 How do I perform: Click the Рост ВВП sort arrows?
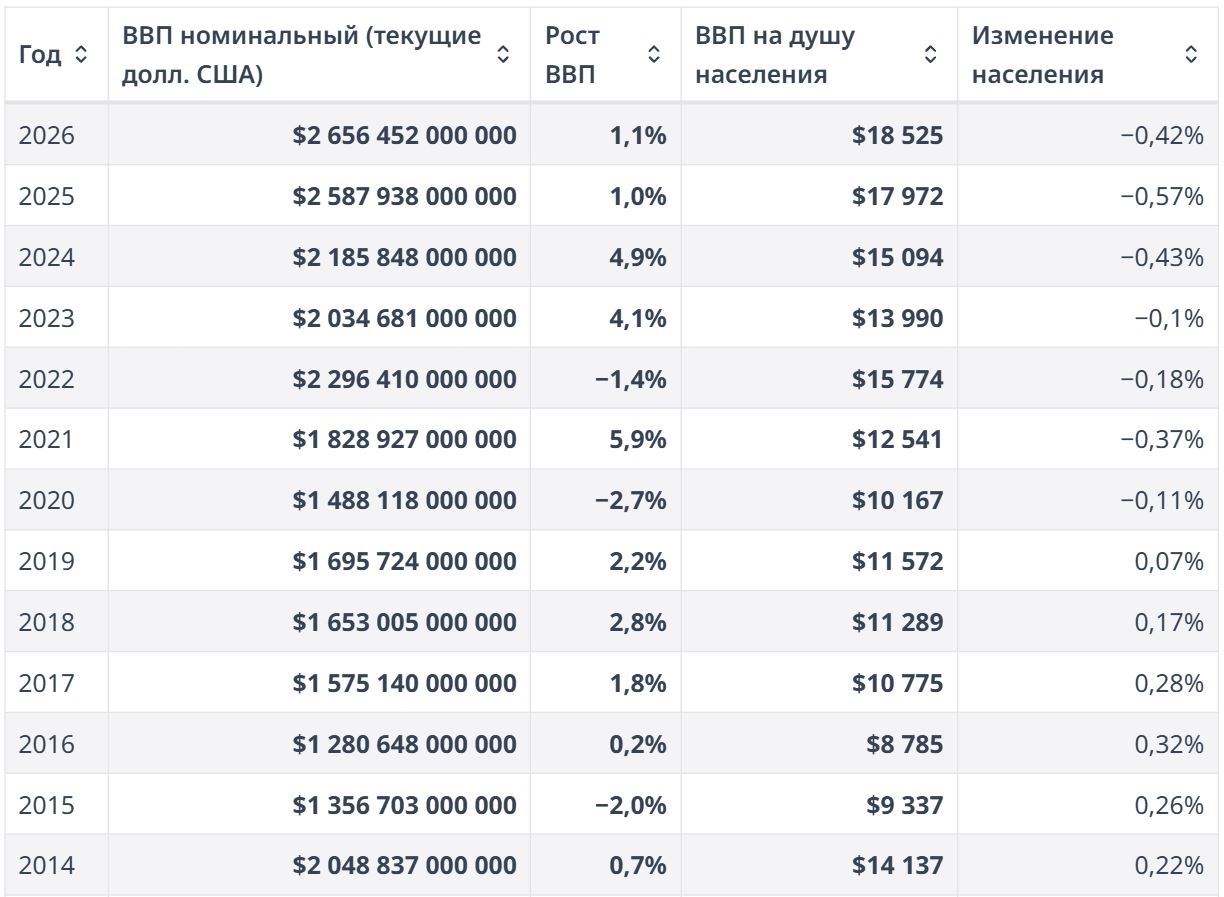pos(655,55)
